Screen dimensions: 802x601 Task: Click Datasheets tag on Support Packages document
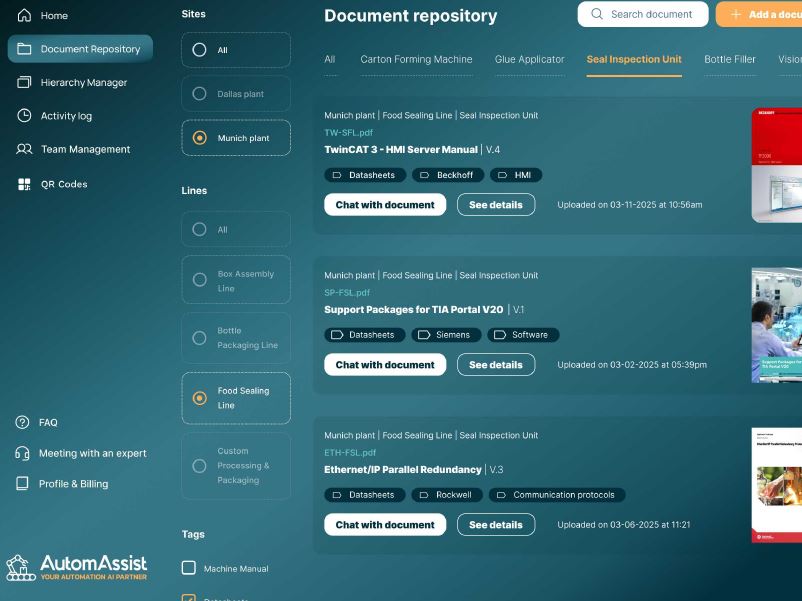pos(365,335)
